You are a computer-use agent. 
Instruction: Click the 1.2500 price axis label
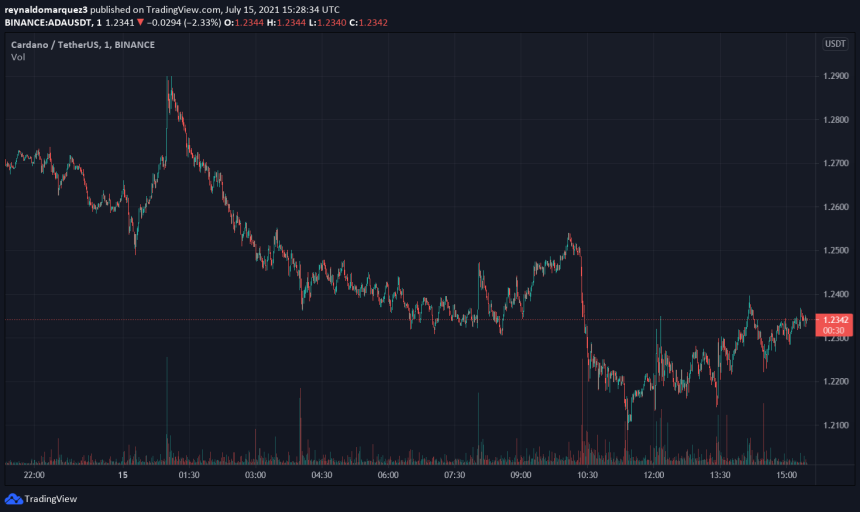(x=835, y=251)
